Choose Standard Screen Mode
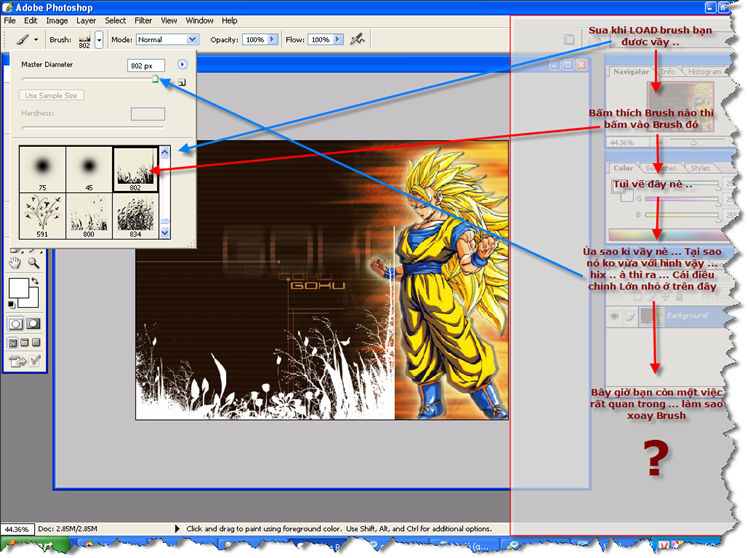 pos(13,343)
